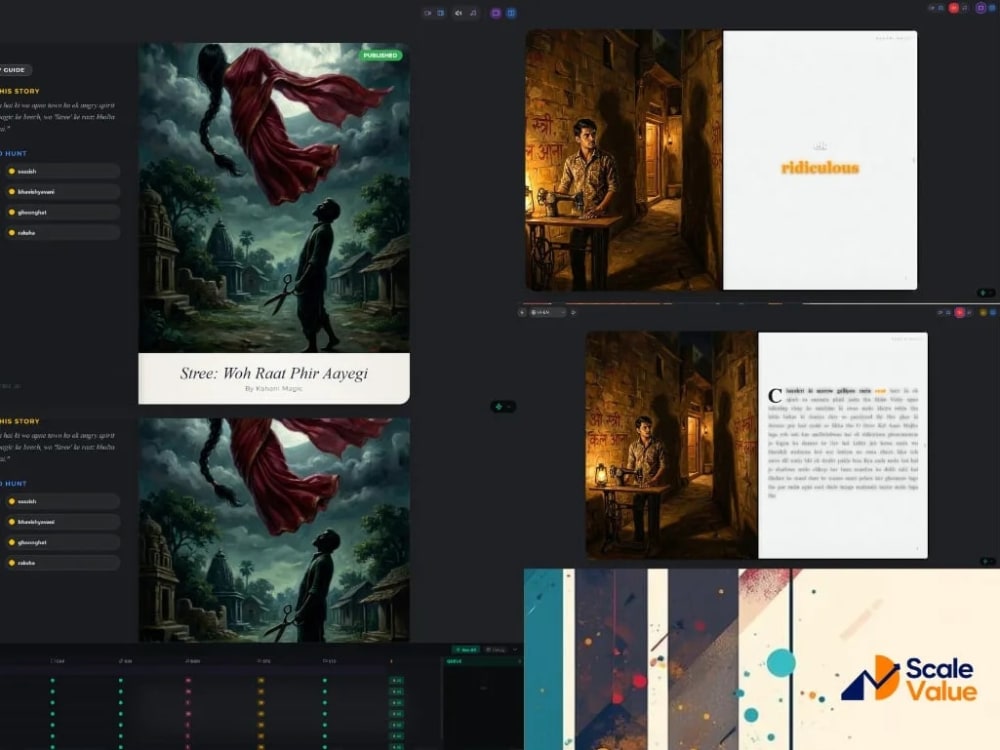
Task: Click the yellow round icon below the 'ridiculous' page
Action: pos(983,312)
